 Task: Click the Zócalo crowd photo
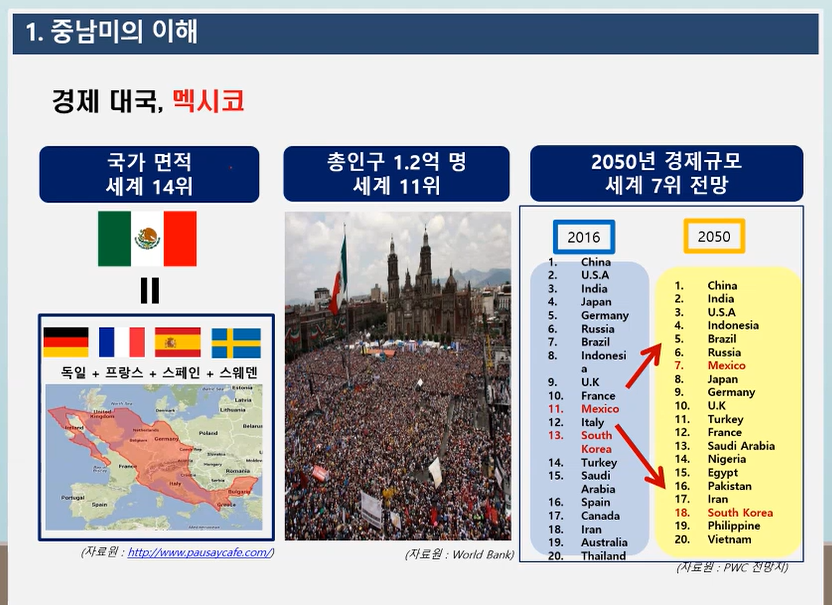pos(398,376)
